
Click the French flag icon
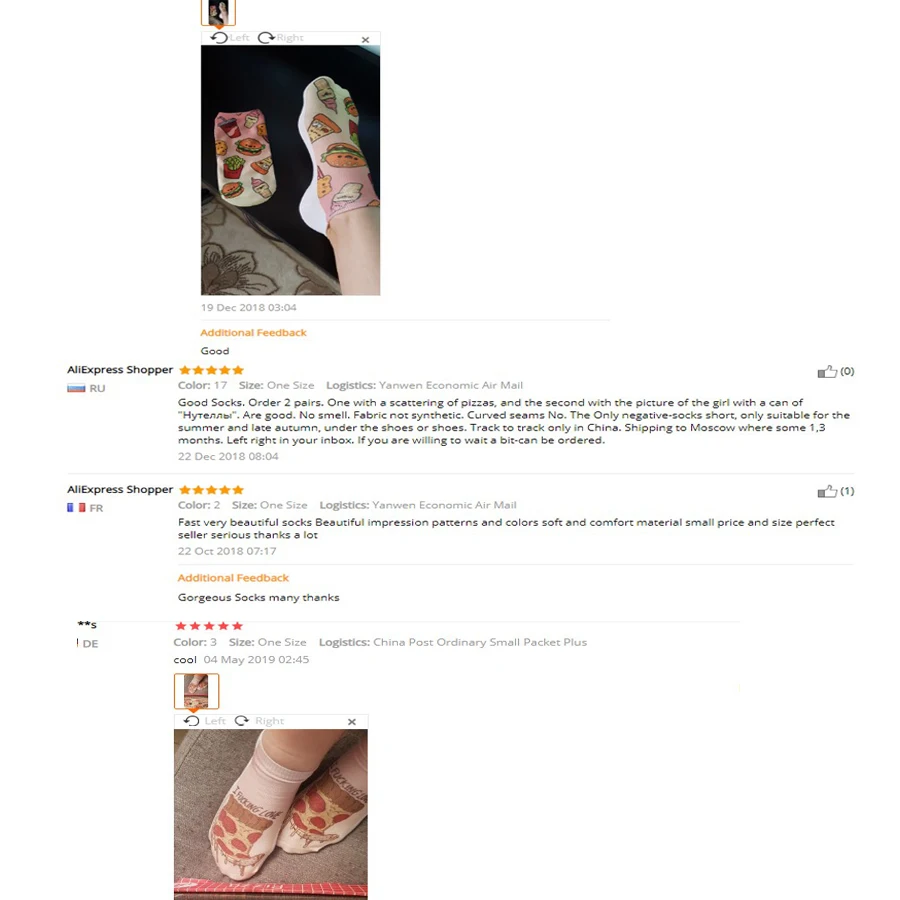coord(76,508)
